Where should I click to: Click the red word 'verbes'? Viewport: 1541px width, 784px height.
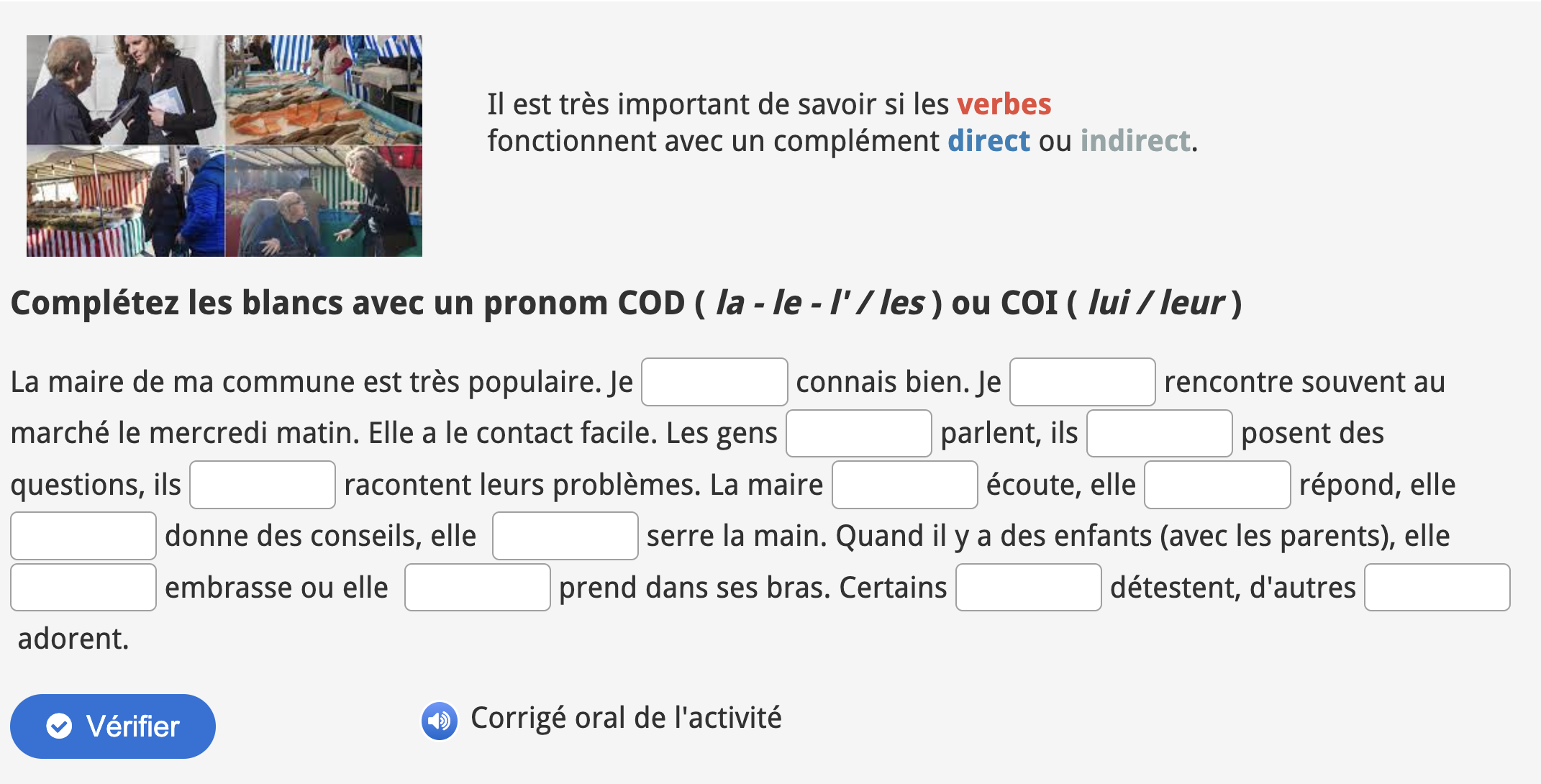click(1004, 104)
